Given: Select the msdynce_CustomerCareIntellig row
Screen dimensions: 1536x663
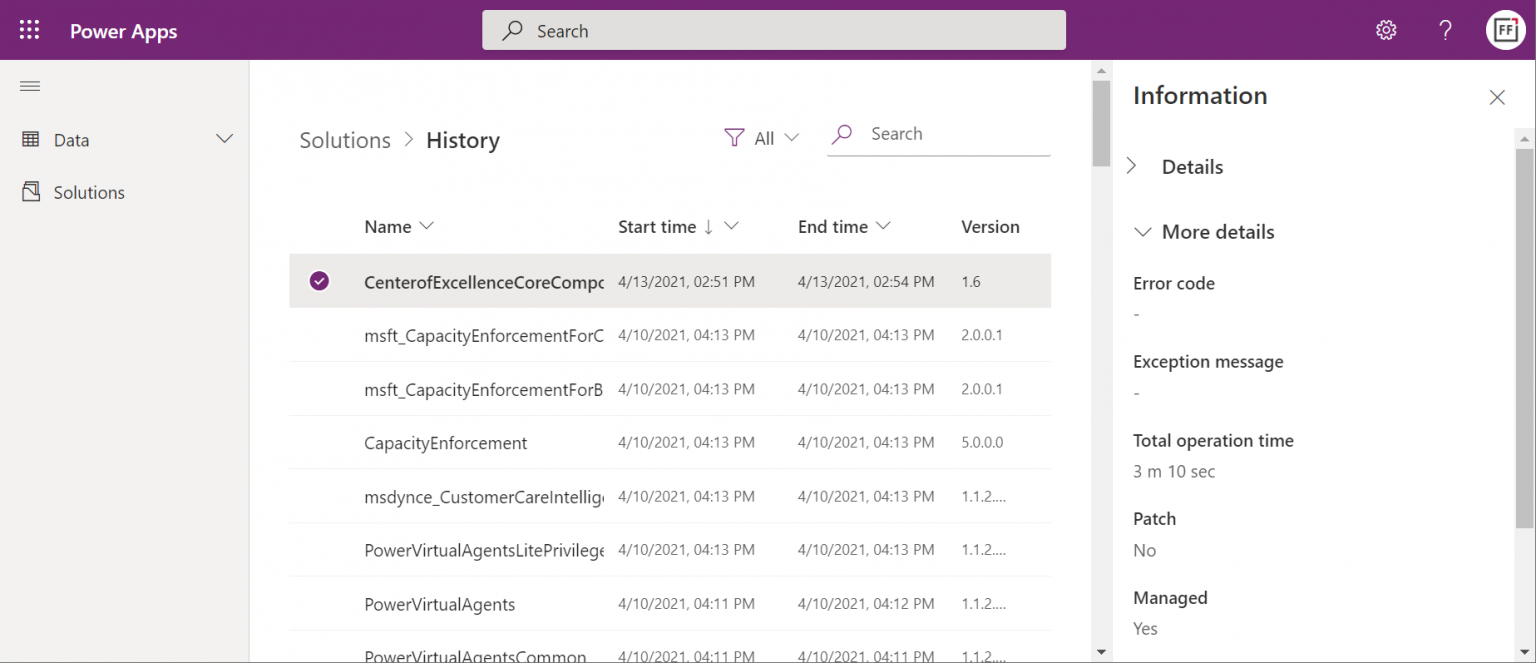Looking at the screenshot, I should 670,496.
